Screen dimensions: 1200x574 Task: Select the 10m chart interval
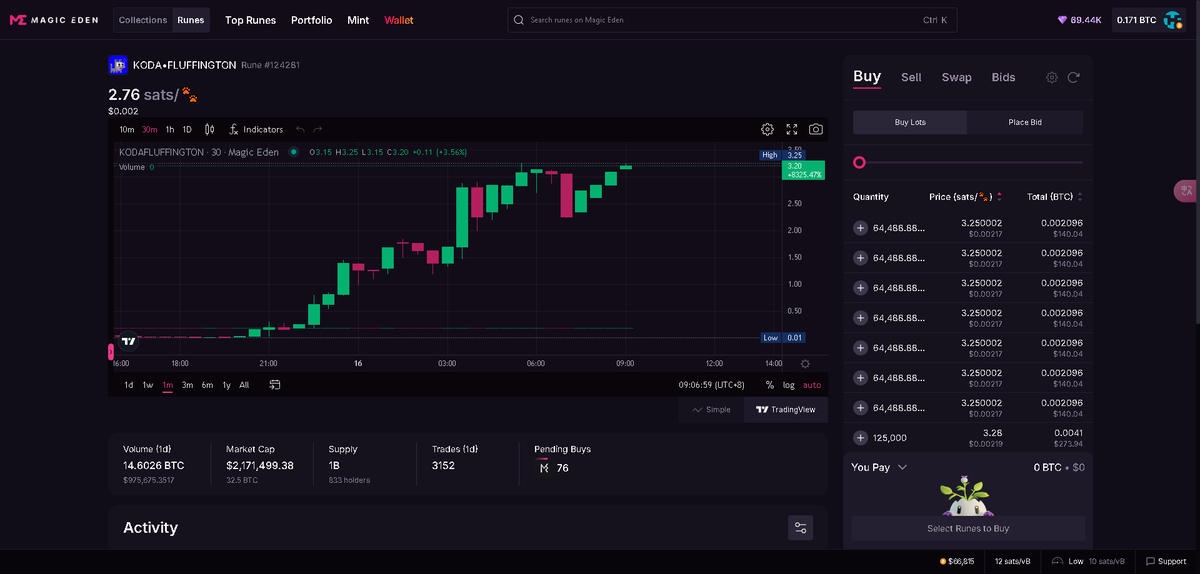coord(127,129)
